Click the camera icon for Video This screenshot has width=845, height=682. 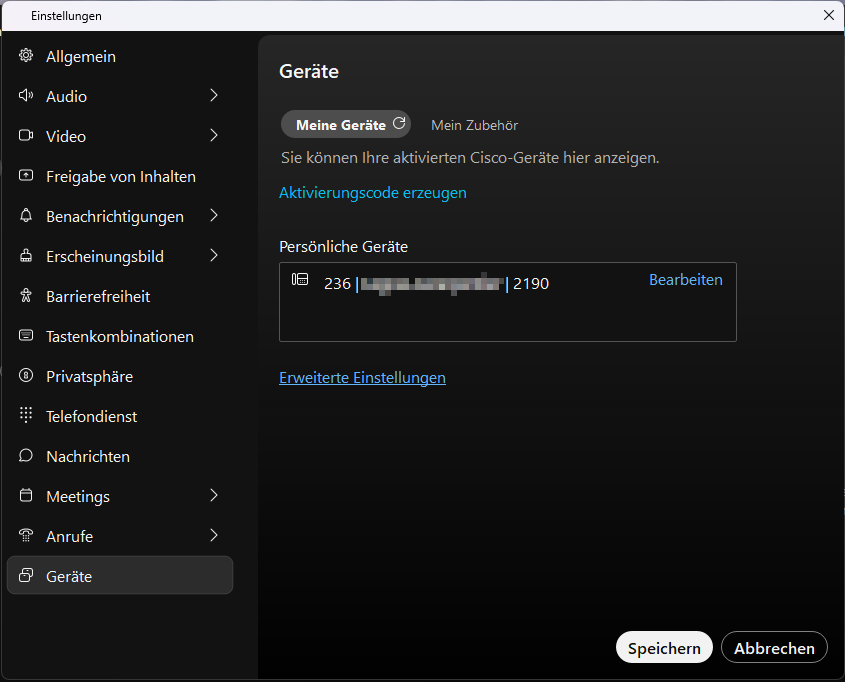pos(26,136)
